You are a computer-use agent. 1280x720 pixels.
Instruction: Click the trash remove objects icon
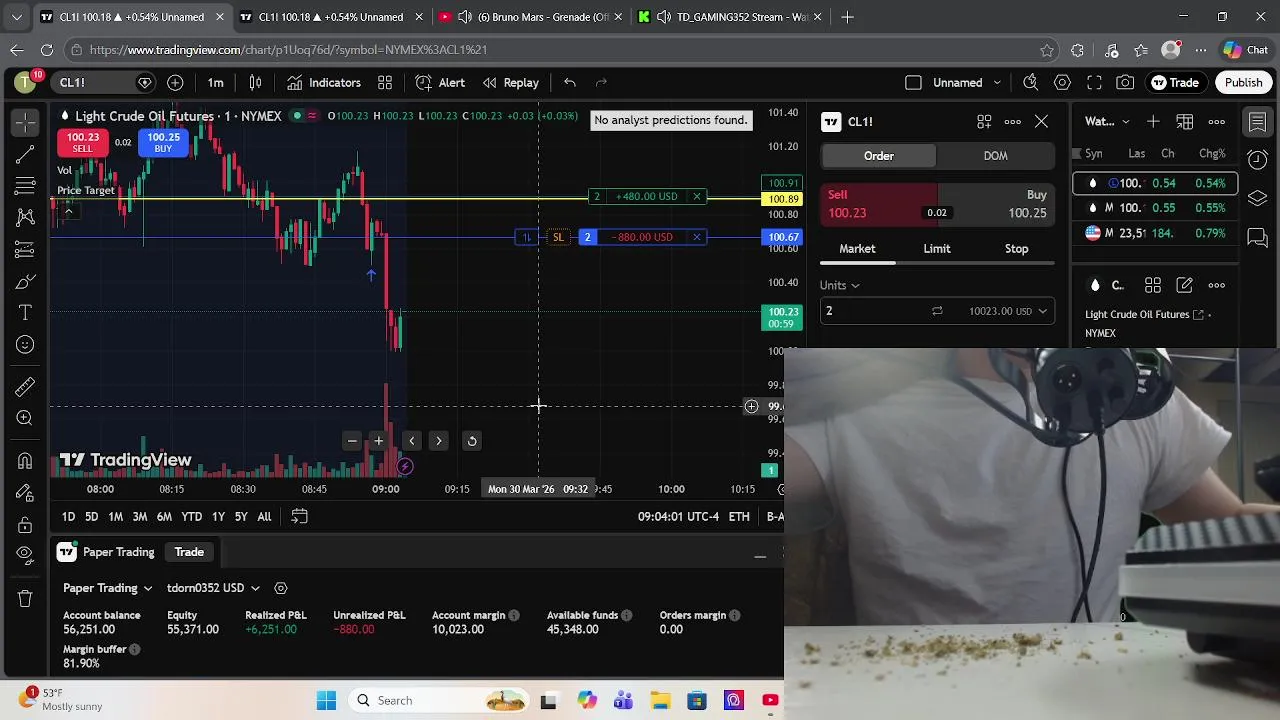(x=25, y=598)
